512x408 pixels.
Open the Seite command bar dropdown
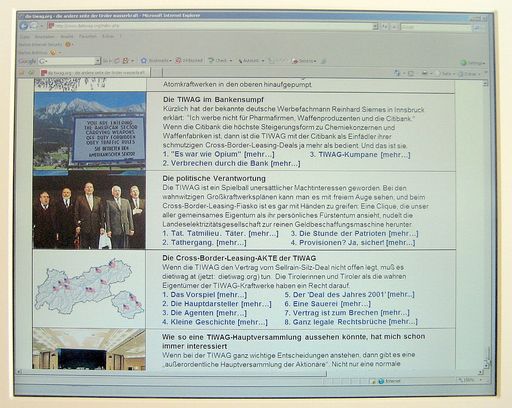[x=445, y=74]
